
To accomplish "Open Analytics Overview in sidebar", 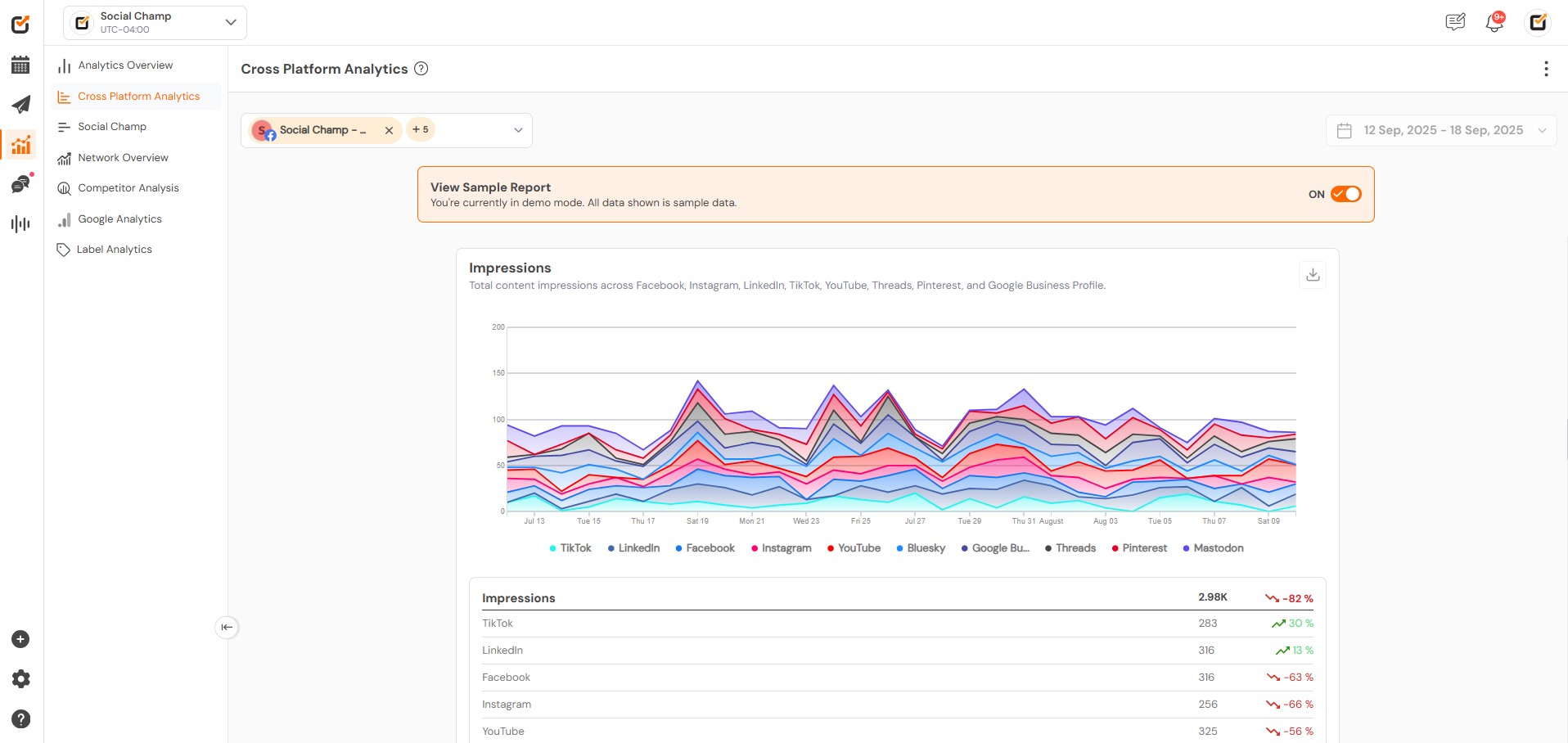I will 136,65.
